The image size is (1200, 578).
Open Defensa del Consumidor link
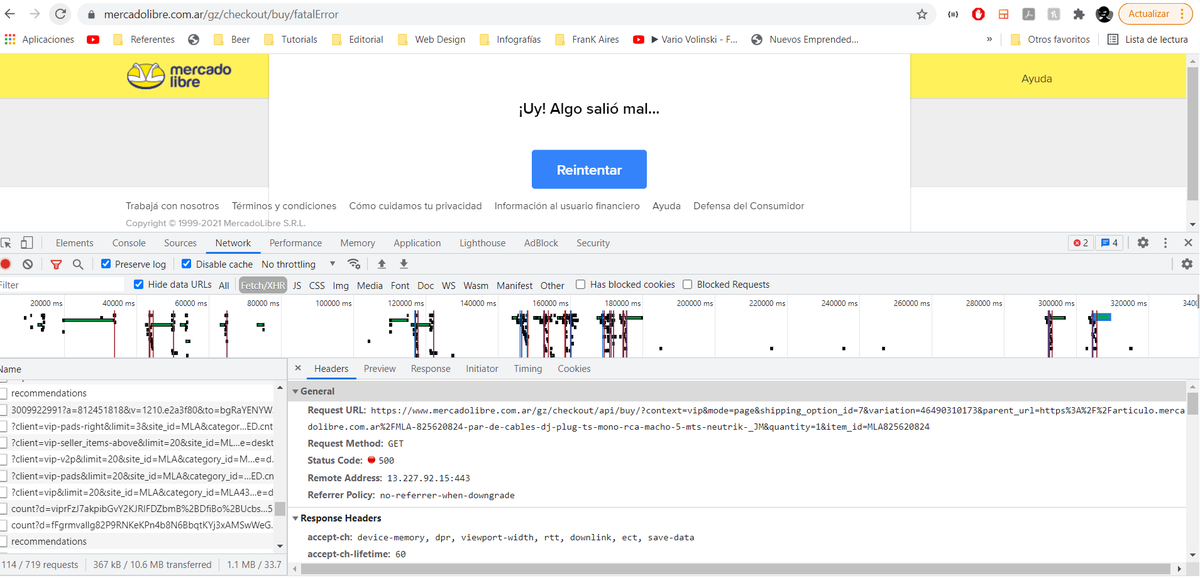[x=749, y=206]
